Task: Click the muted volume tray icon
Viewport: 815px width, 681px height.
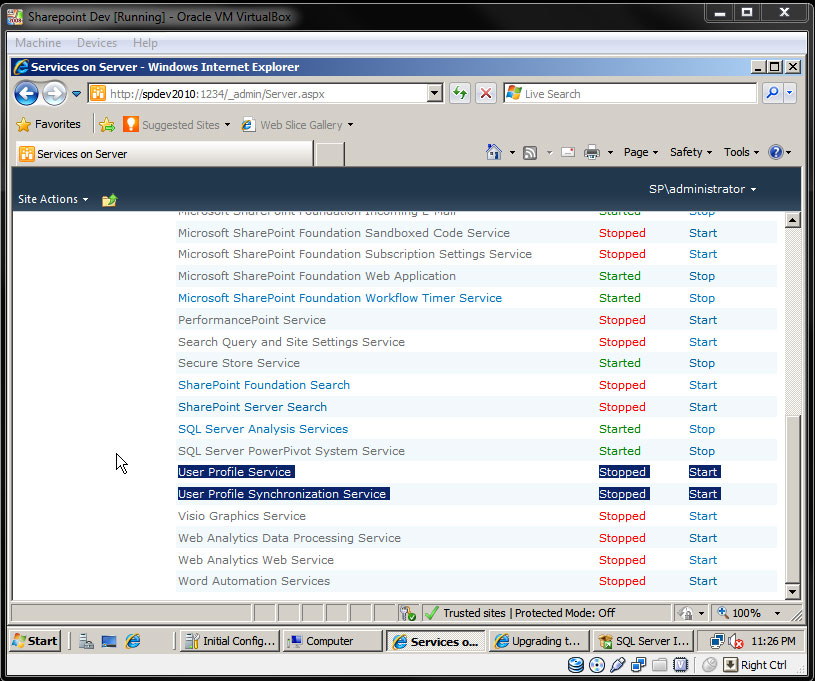Action: coord(735,641)
